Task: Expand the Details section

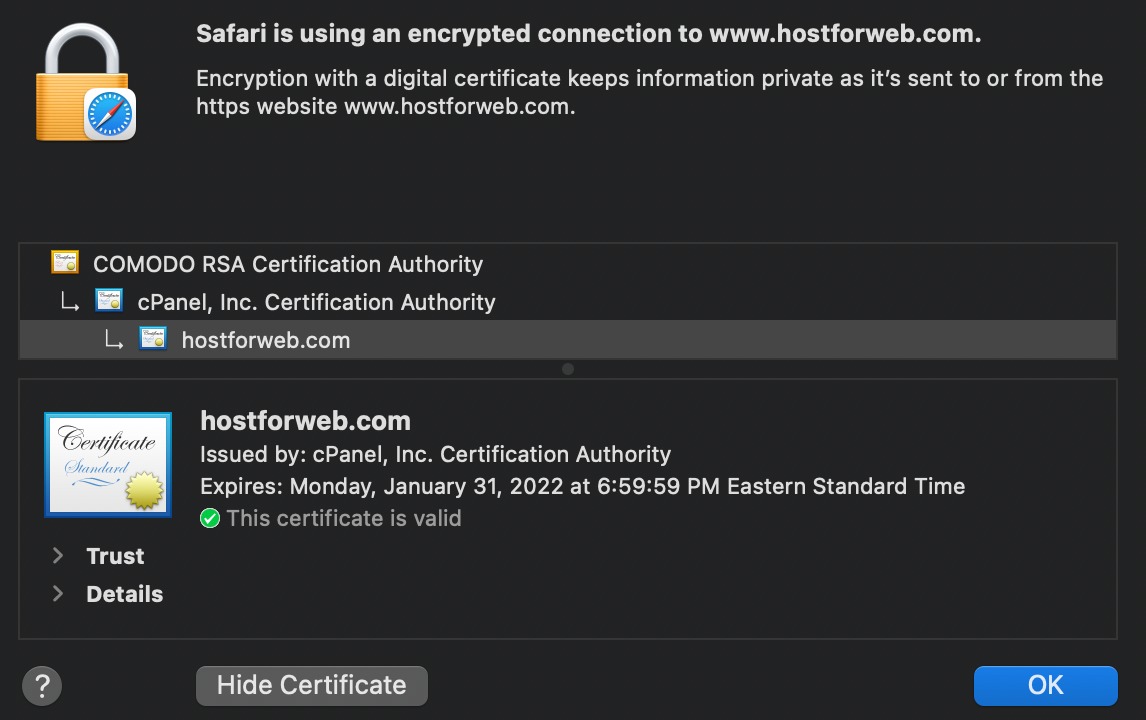Action: (x=58, y=594)
